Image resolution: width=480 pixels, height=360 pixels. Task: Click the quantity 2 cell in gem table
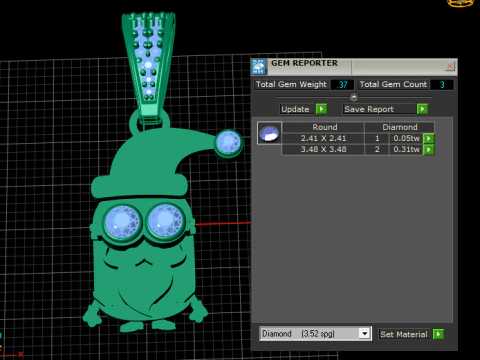coord(377,149)
